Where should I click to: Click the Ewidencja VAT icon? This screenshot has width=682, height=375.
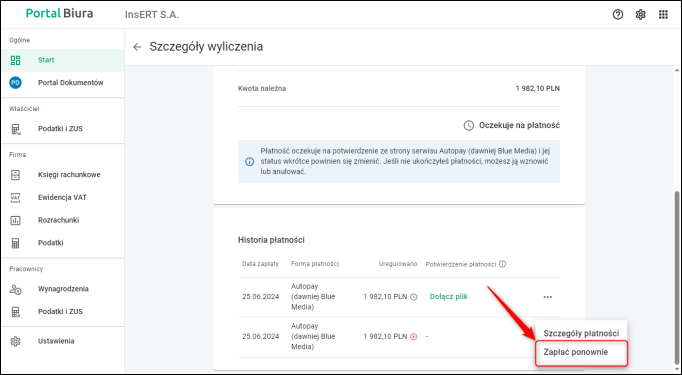(x=15, y=198)
